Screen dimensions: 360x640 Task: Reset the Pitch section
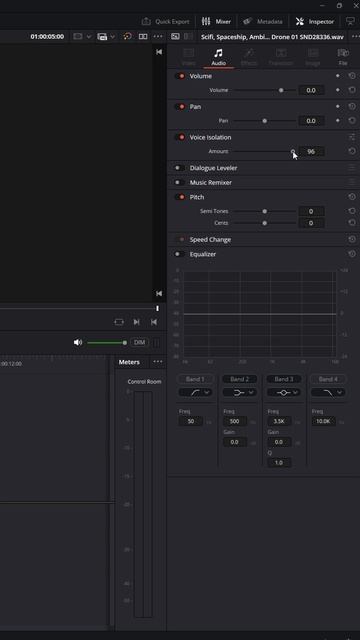(352, 197)
